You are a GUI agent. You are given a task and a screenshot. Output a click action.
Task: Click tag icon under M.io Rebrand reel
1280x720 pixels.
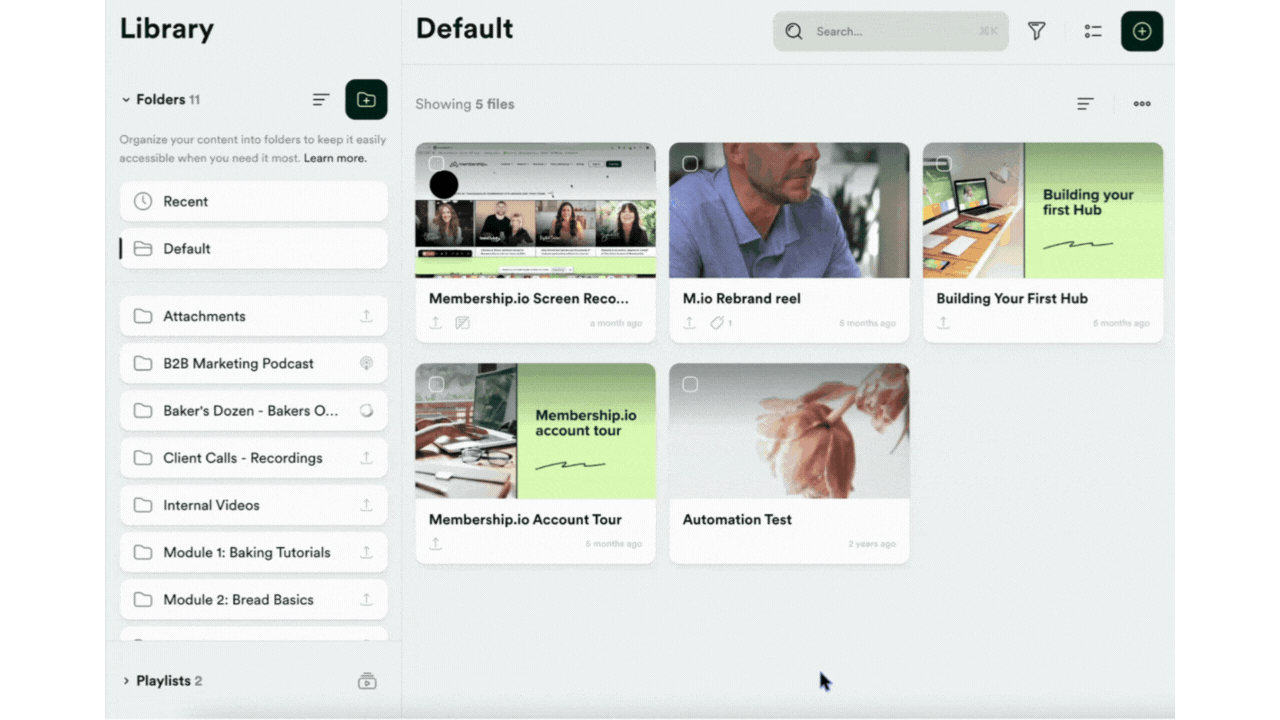point(716,323)
